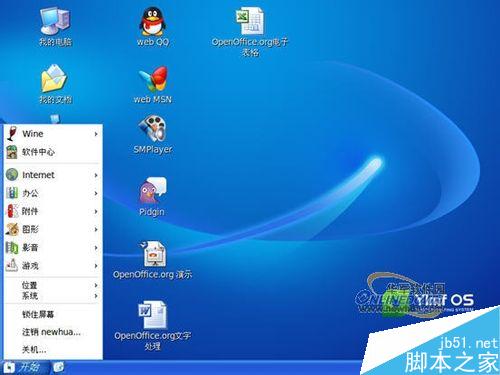Click the web MSN icon label text
Screen dimensions: 500x375
tap(153, 99)
